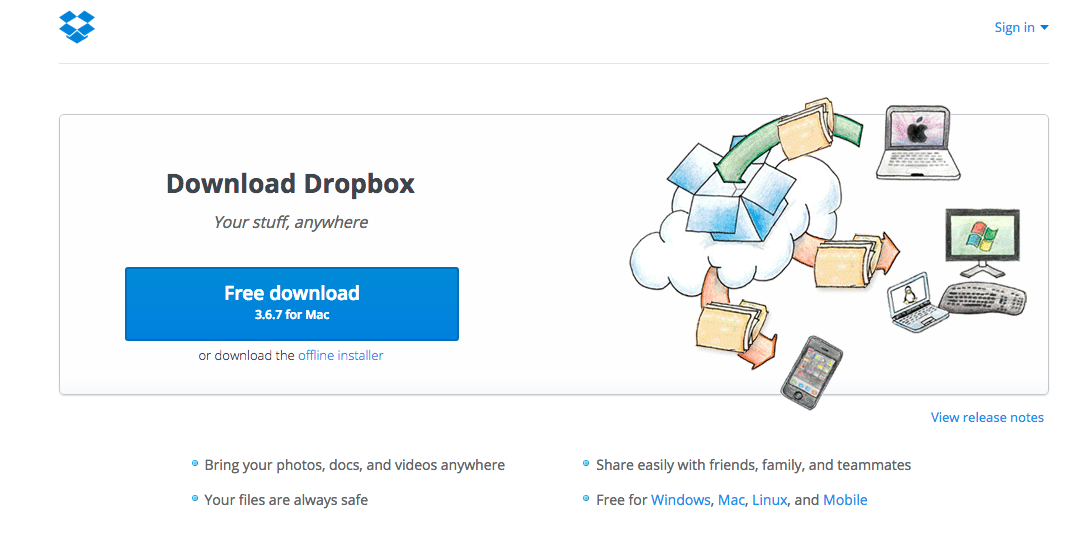Follow the Mobile platform link
1090x557 pixels.
pyautogui.click(x=845, y=500)
